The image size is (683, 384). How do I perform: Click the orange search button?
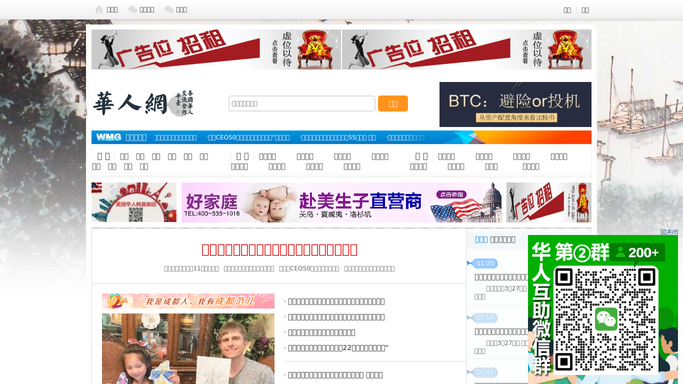point(393,104)
